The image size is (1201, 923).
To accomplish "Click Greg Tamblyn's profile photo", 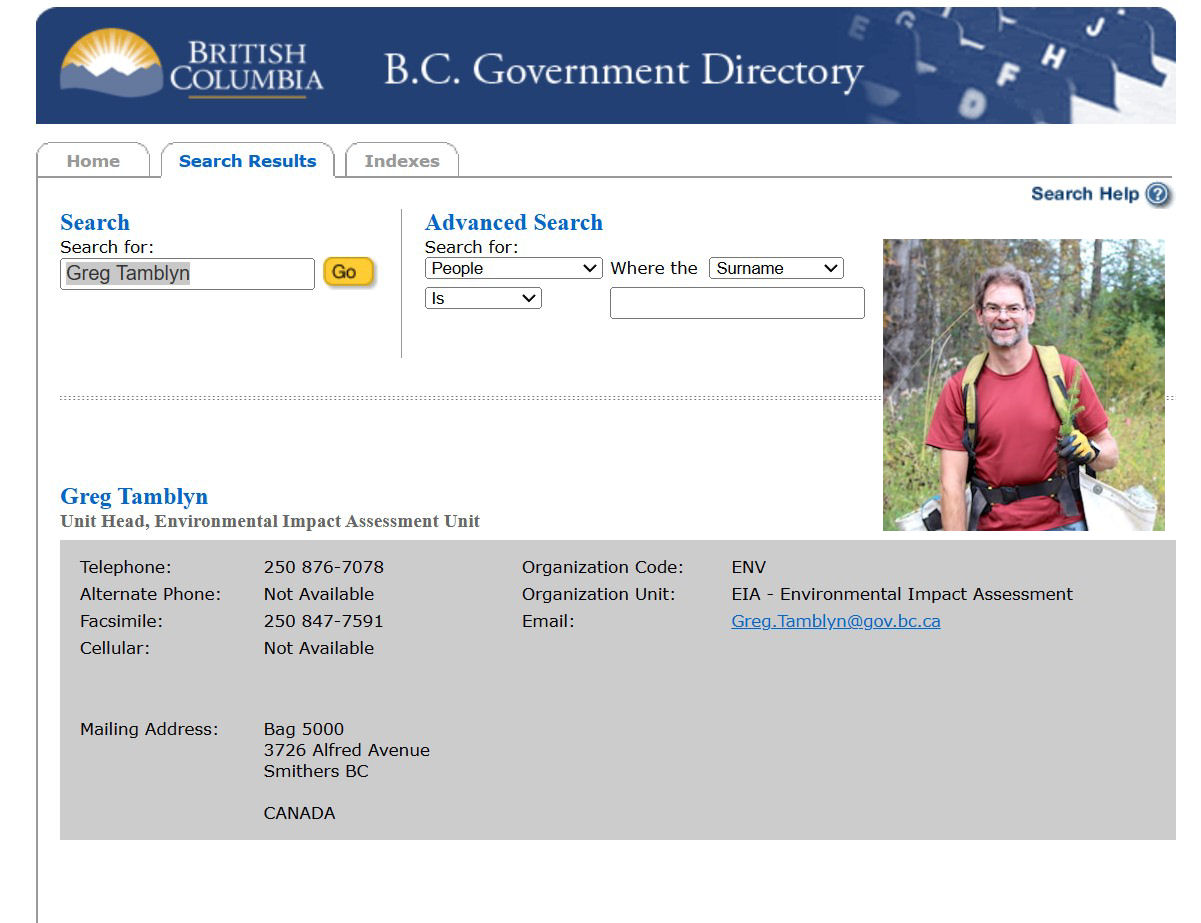I will tap(1023, 385).
